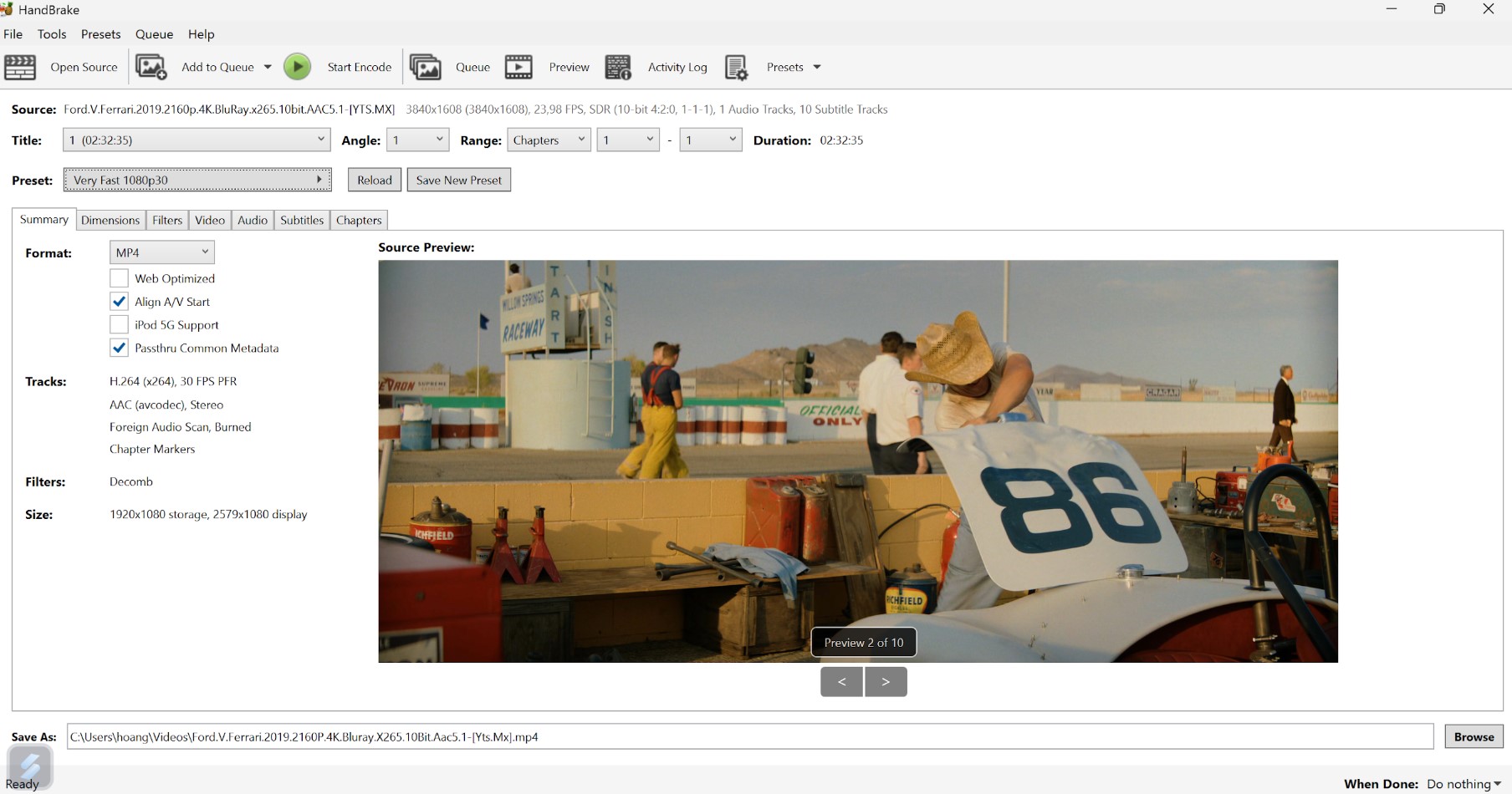Screen dimensions: 1512x794
Task: Open the Range Chapters dropdown
Action: [x=549, y=140]
